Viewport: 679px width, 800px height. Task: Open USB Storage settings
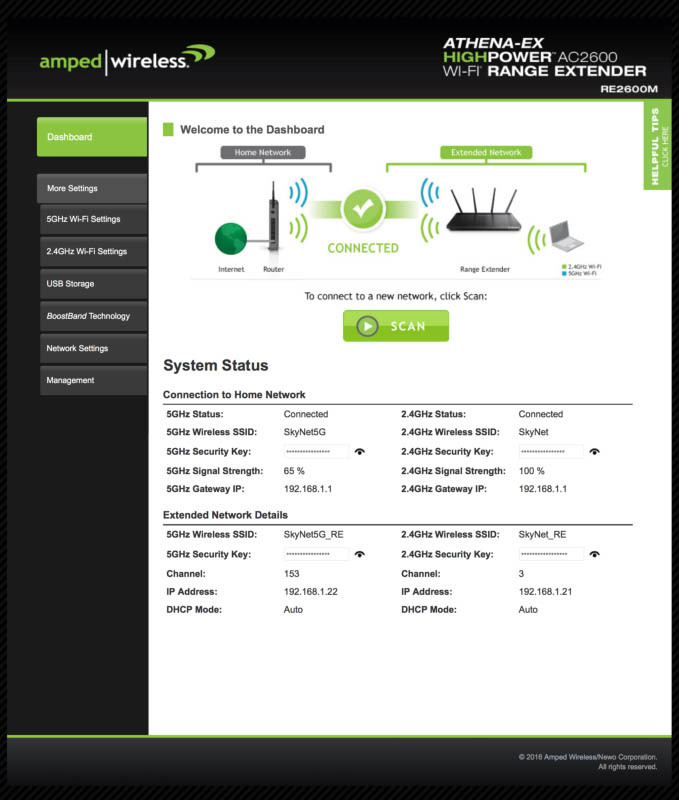pyautogui.click(x=93, y=284)
